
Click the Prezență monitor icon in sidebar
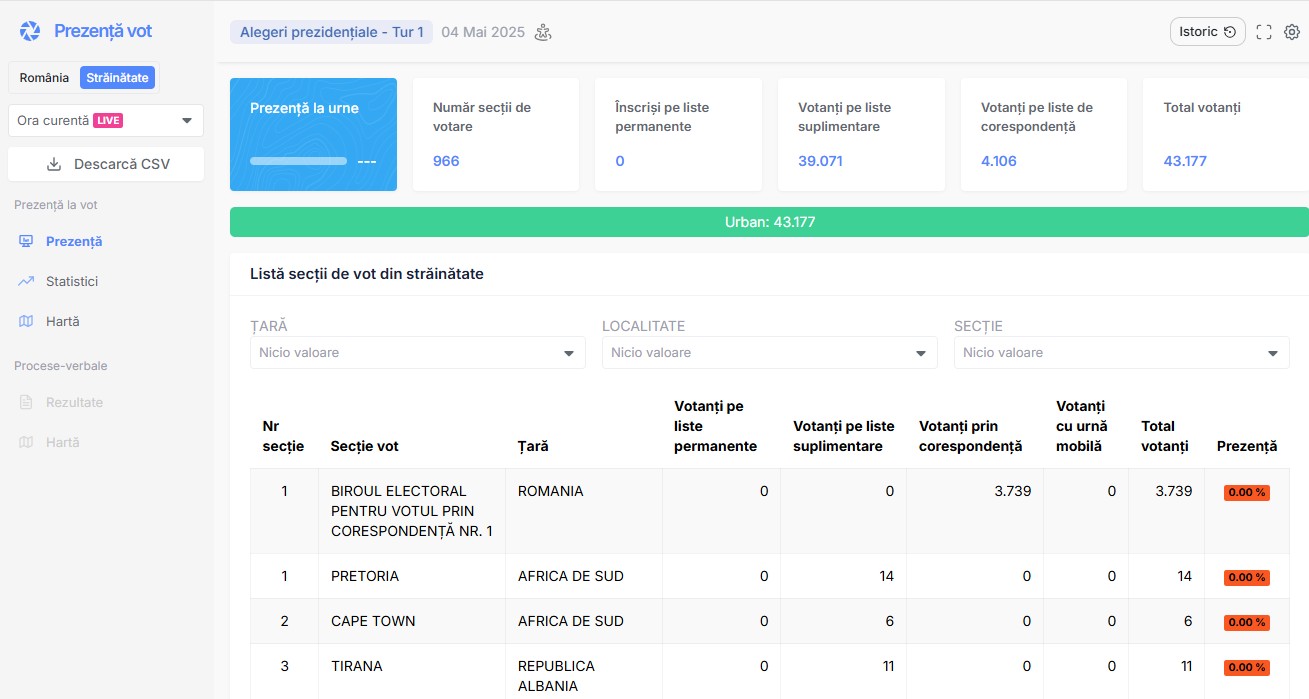(26, 242)
